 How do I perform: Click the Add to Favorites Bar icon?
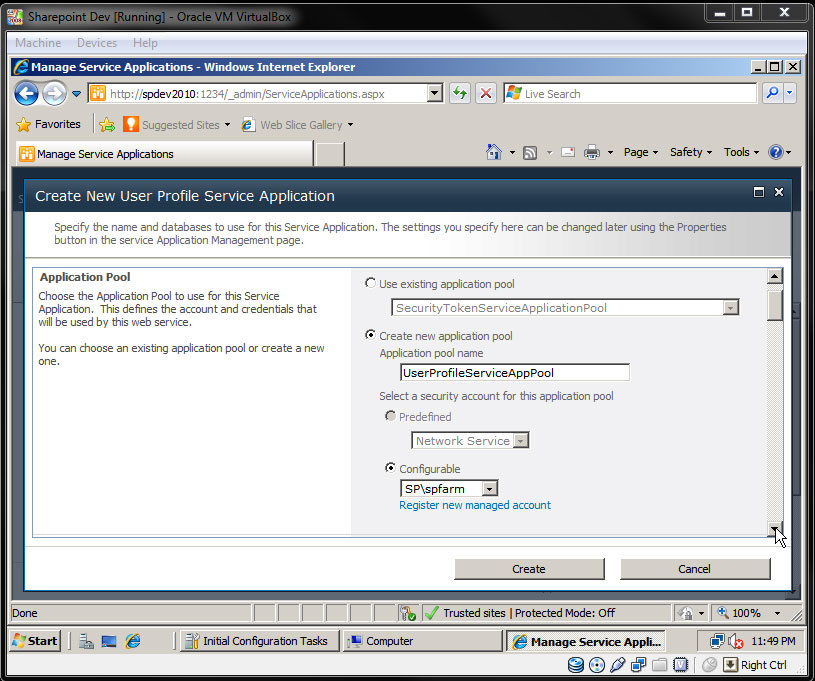107,125
